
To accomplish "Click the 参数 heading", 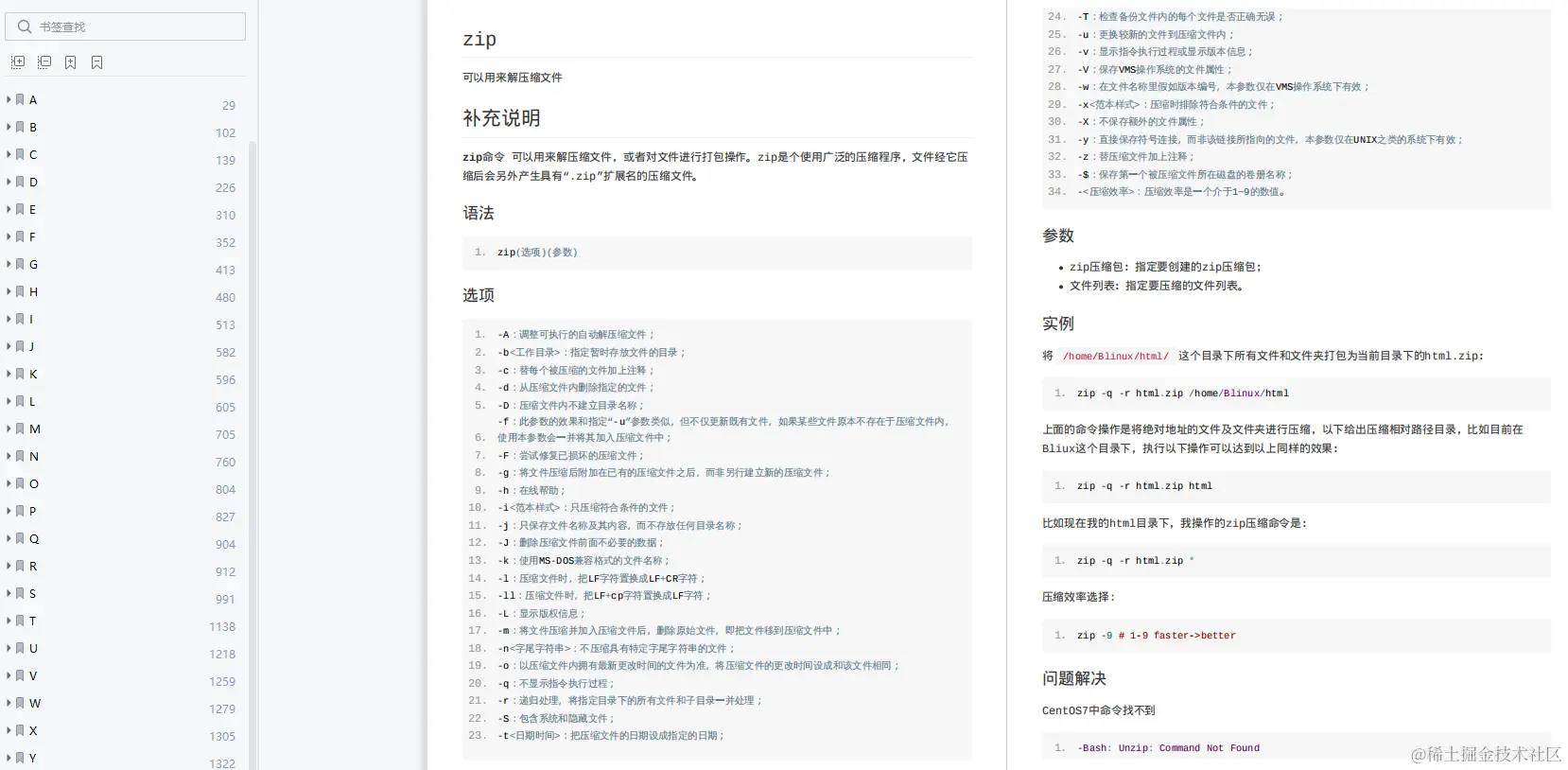I will pos(1058,236).
